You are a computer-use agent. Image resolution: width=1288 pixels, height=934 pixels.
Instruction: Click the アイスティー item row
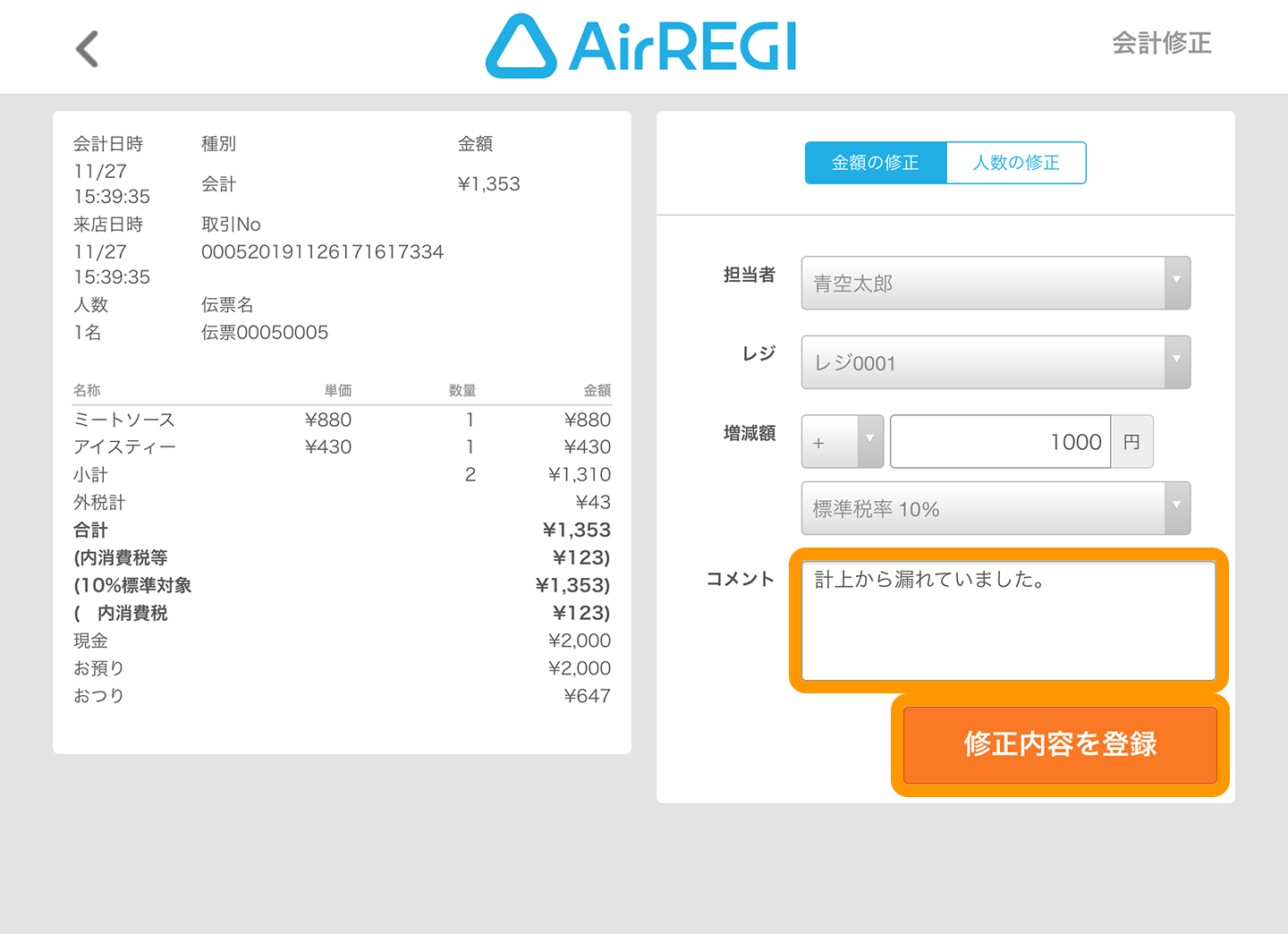pyautogui.click(x=342, y=446)
